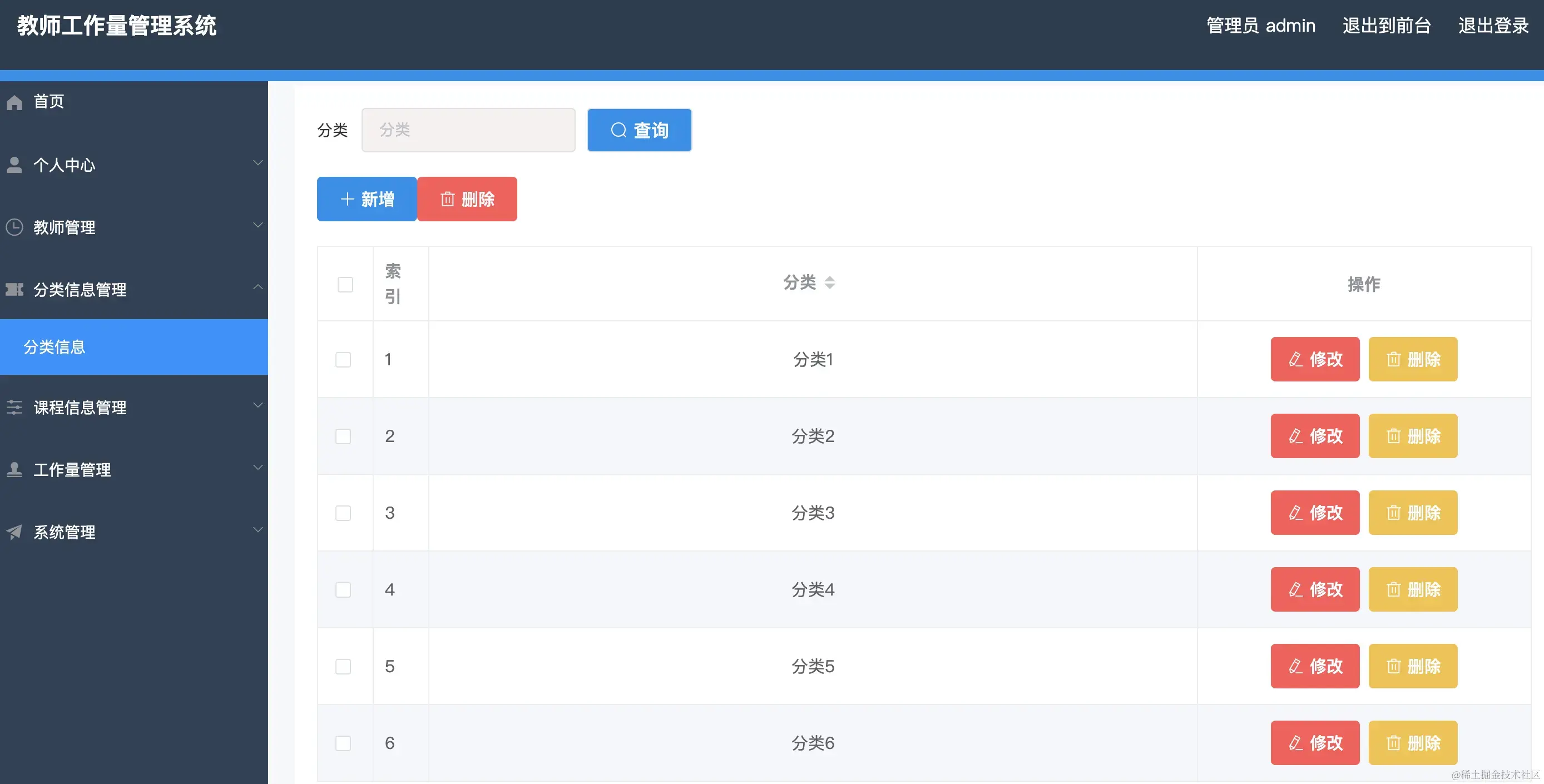This screenshot has width=1544, height=784.
Task: Select the sliders icon next to 课程信息管理
Action: click(15, 408)
